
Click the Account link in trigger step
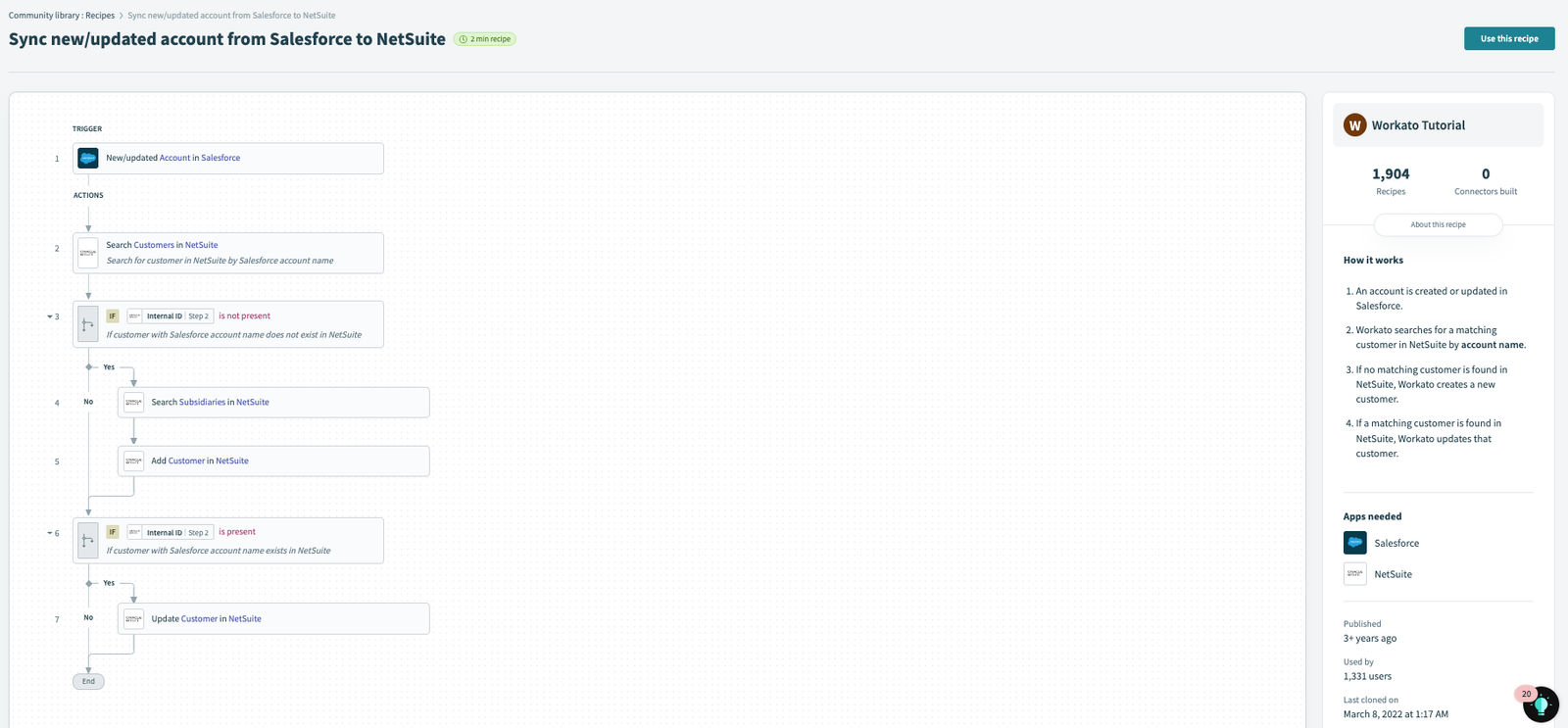click(174, 158)
